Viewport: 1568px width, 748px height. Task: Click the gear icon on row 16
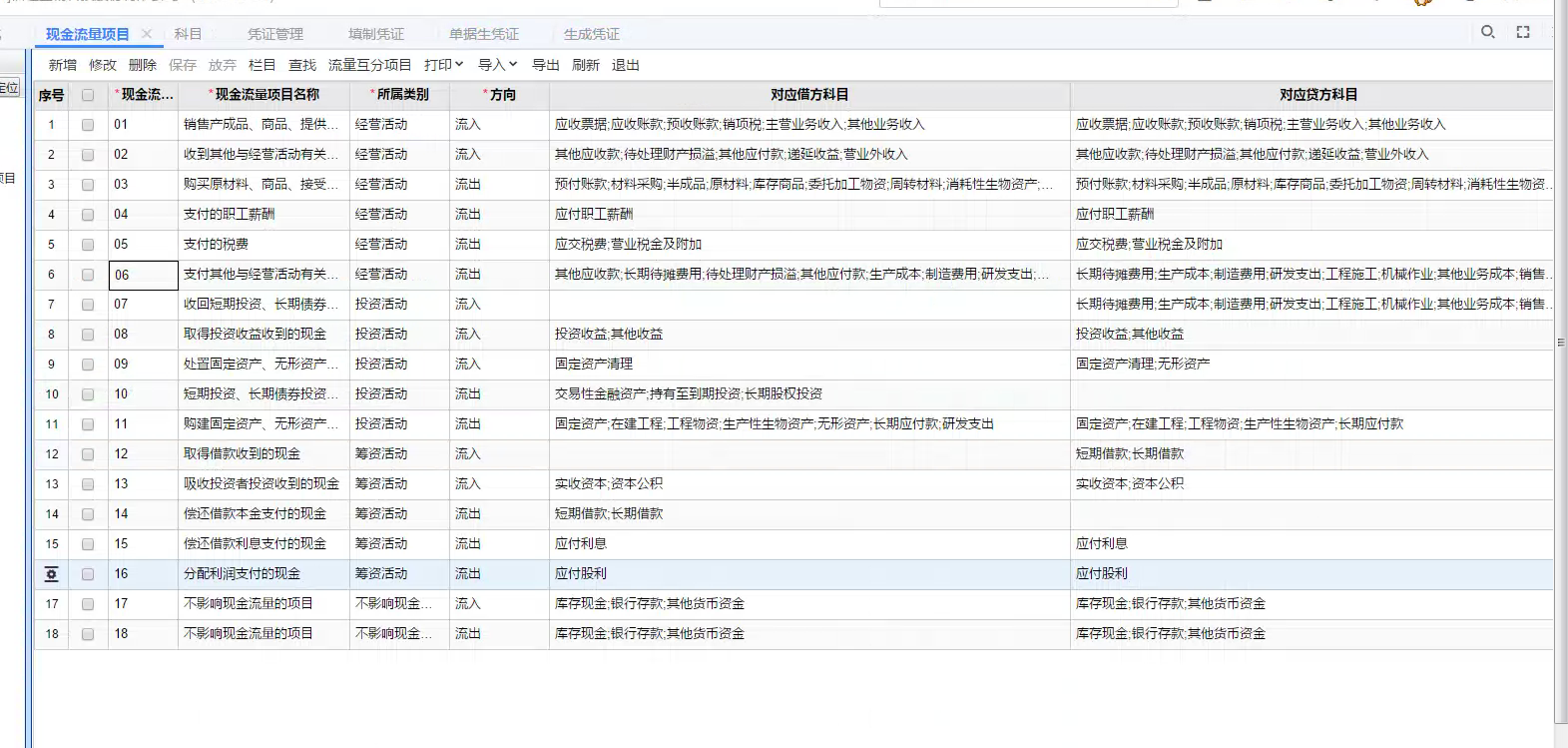(x=51, y=574)
